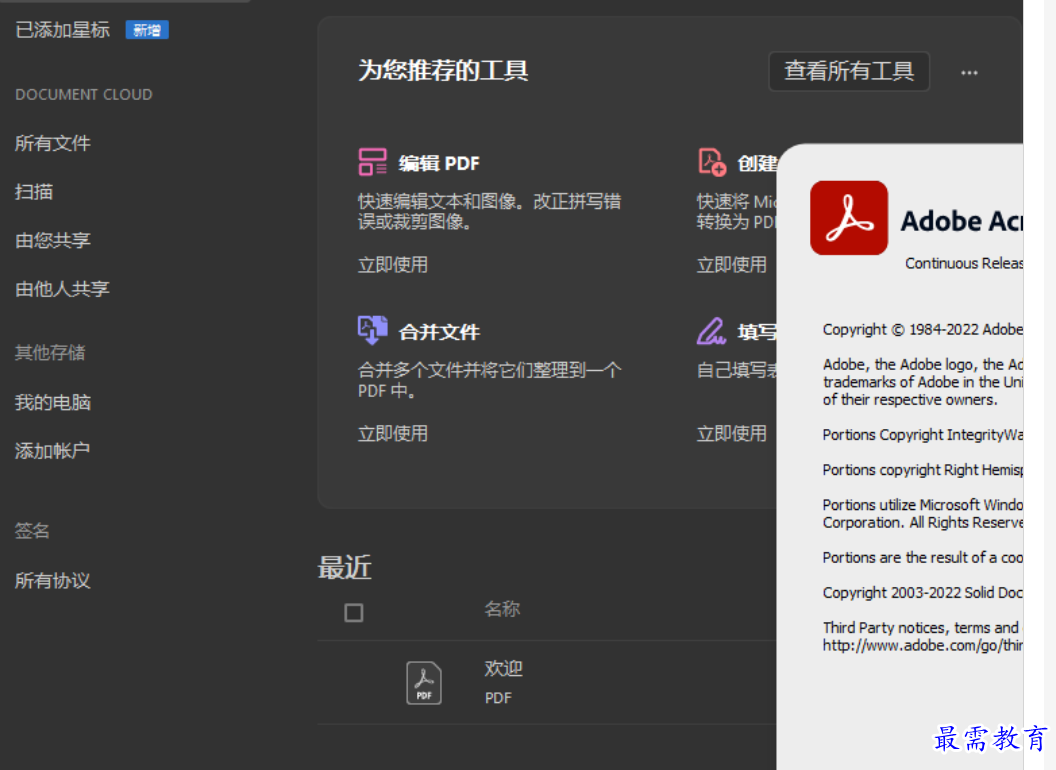Click the third party notices URL in About dialog
This screenshot has width=1056, height=770.
[923, 645]
